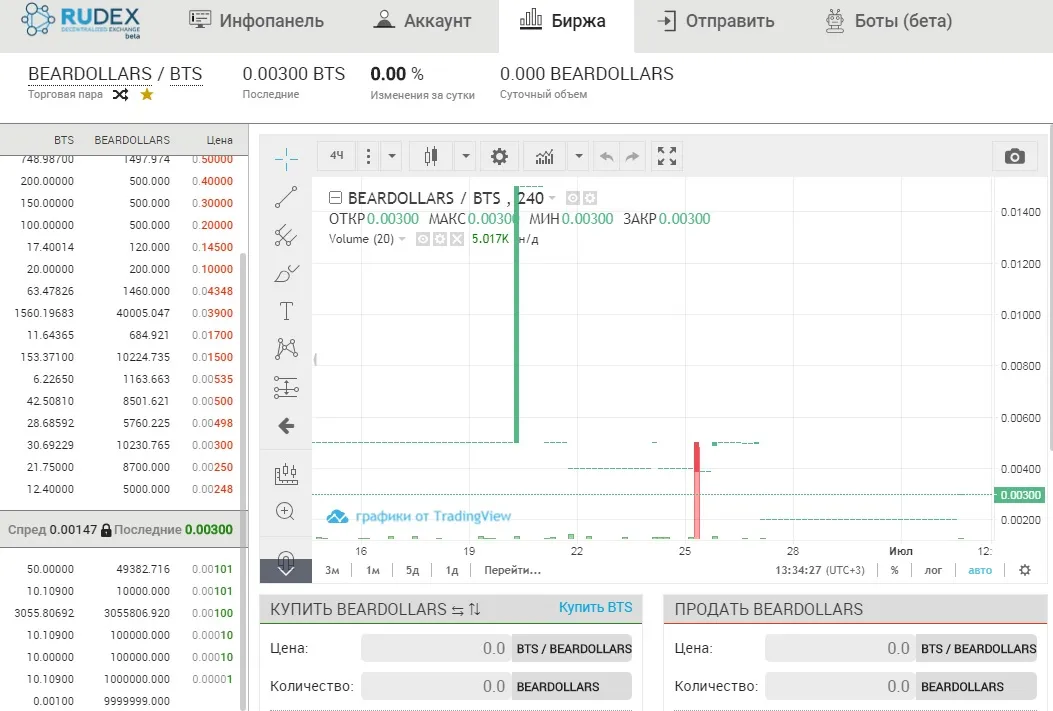Open chart properties gear in top toolbar
The height and width of the screenshot is (711, 1053).
(x=499, y=156)
